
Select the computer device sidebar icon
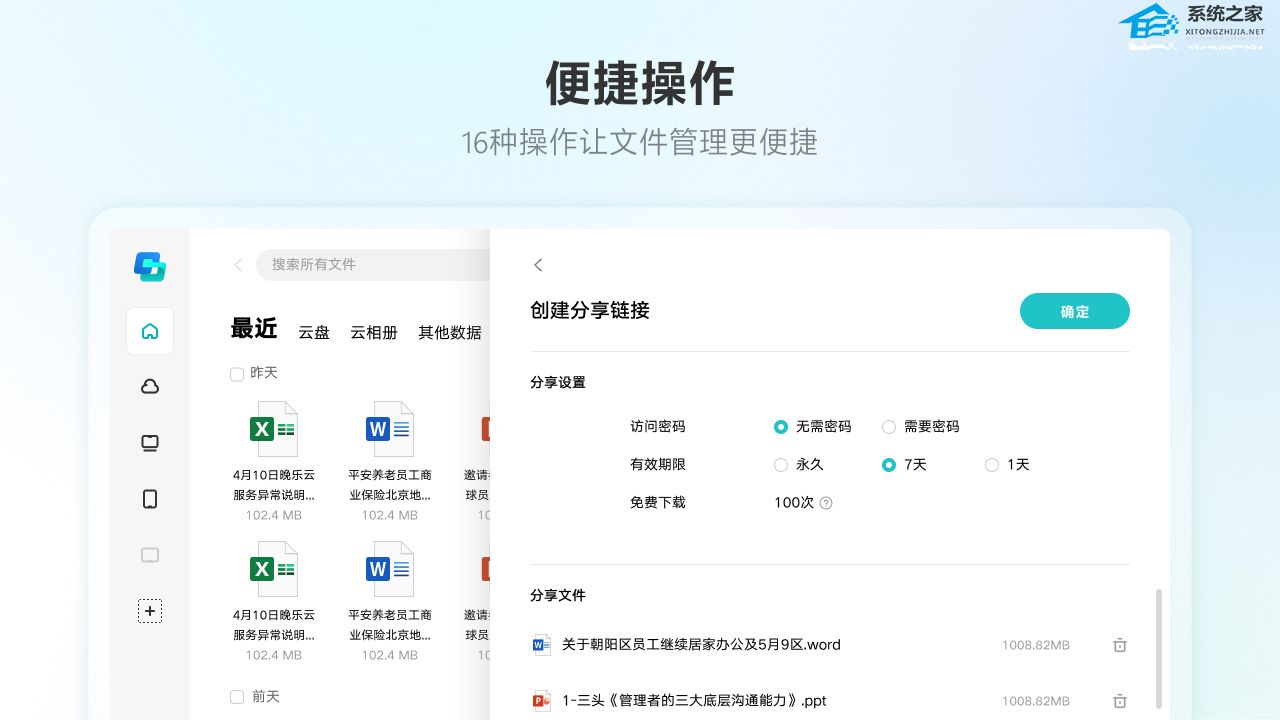150,443
